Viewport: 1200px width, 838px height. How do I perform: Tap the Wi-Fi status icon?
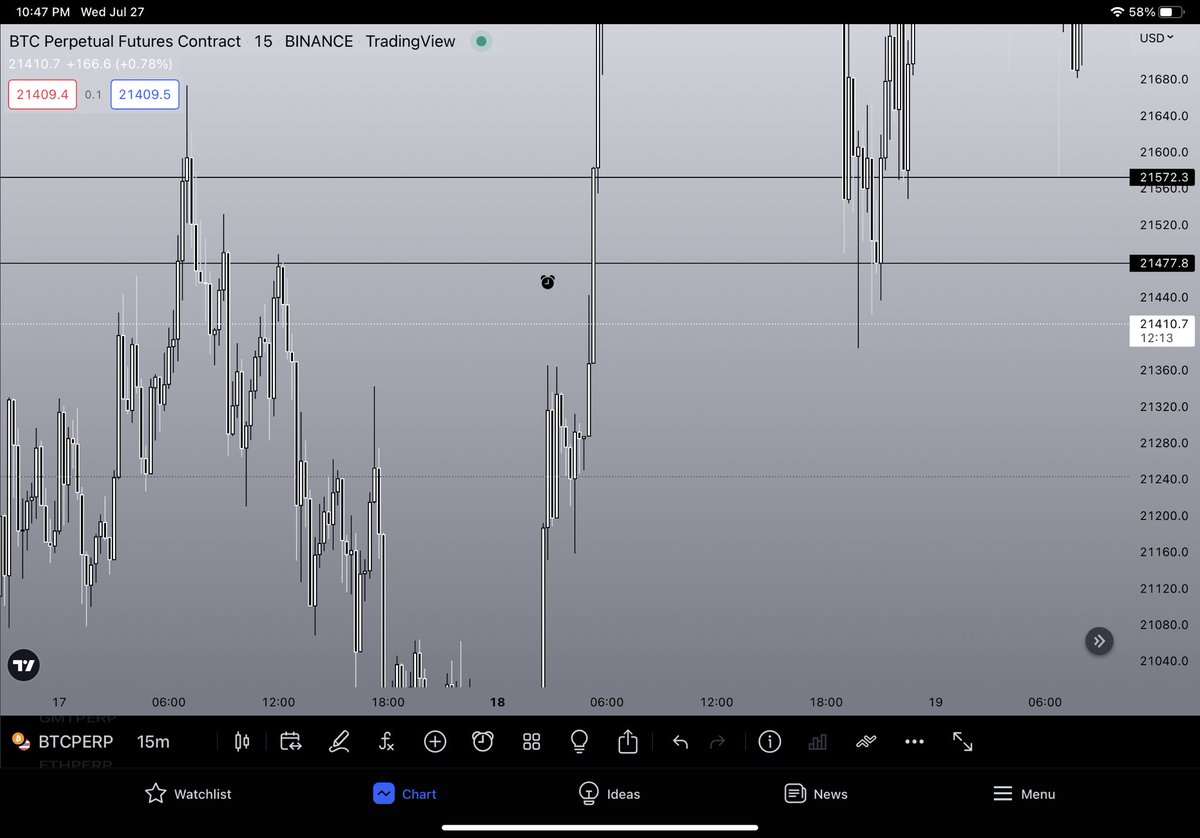[x=1118, y=12]
